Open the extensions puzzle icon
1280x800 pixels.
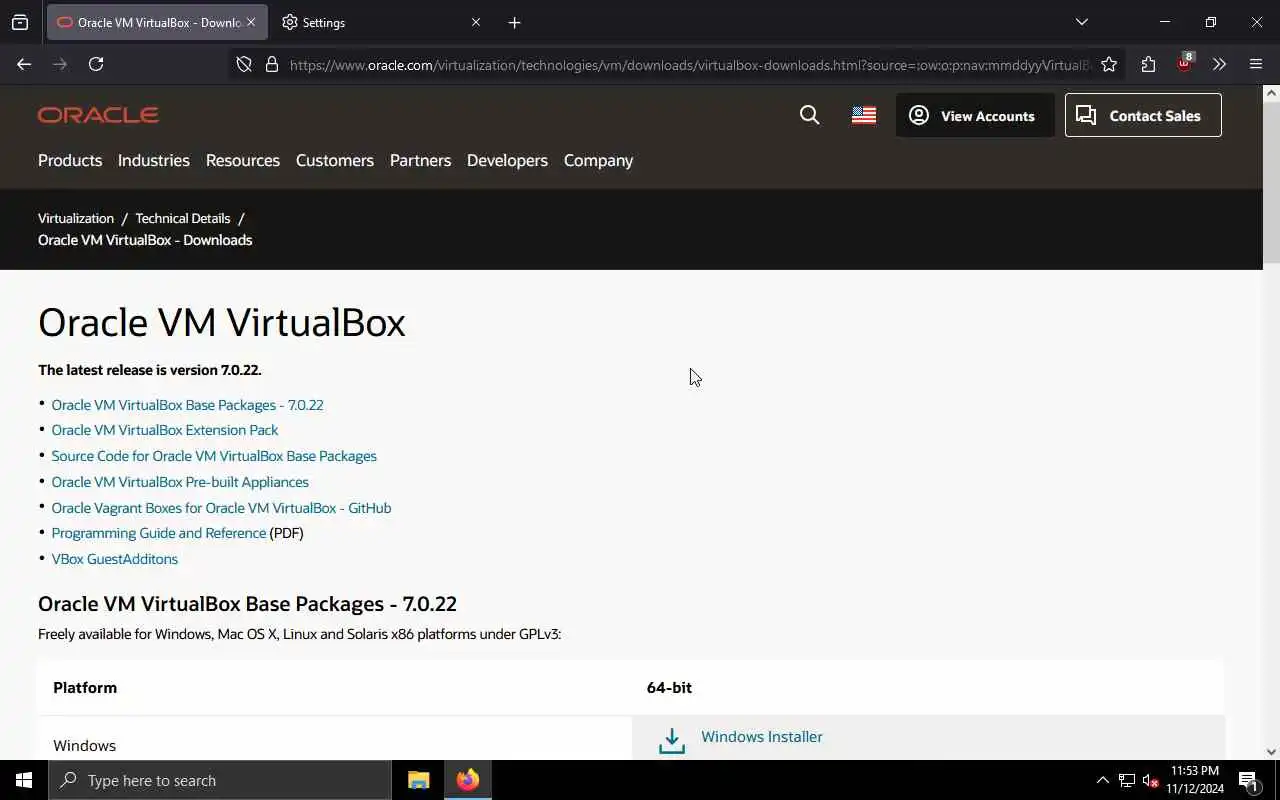(x=1148, y=64)
